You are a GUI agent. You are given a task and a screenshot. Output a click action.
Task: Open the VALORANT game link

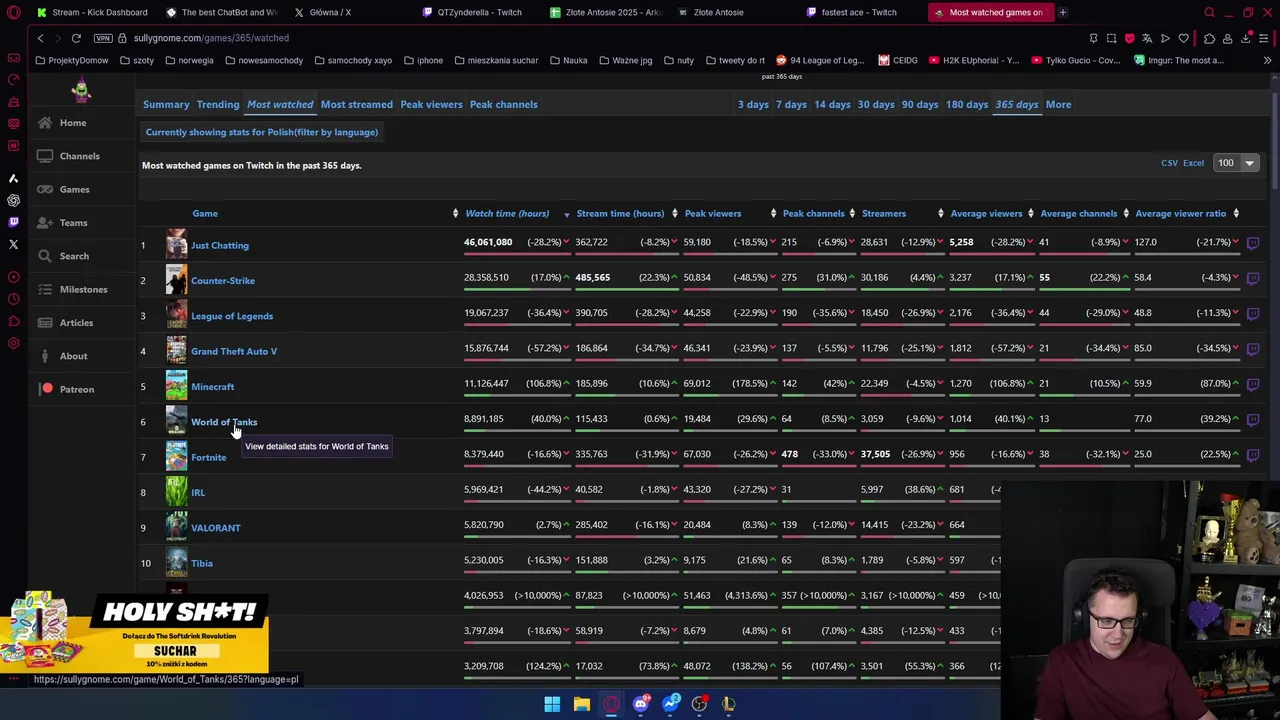(216, 528)
